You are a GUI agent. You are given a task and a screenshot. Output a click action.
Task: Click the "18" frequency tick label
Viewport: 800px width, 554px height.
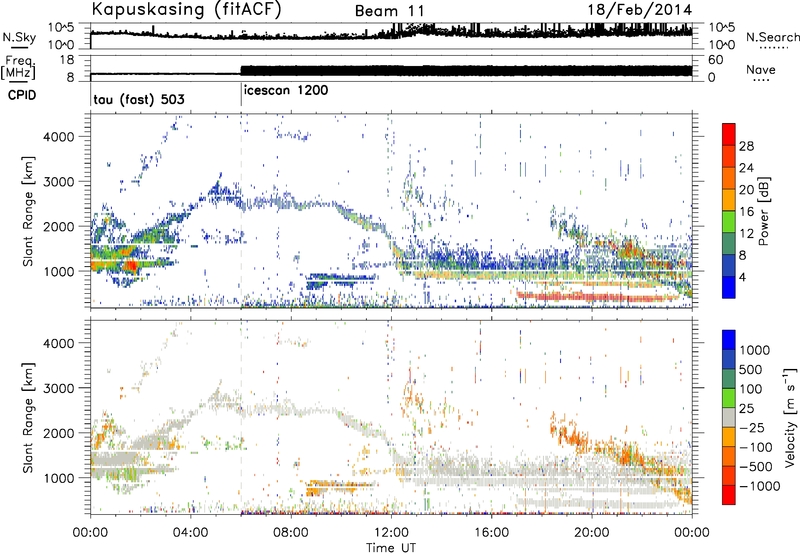pyautogui.click(x=66, y=60)
